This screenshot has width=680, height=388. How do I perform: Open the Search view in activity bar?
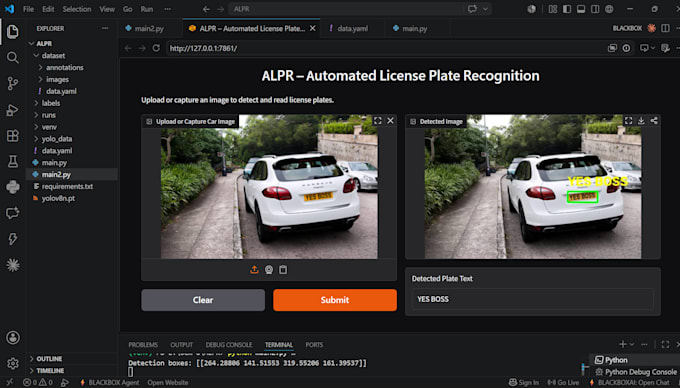pyautogui.click(x=13, y=58)
